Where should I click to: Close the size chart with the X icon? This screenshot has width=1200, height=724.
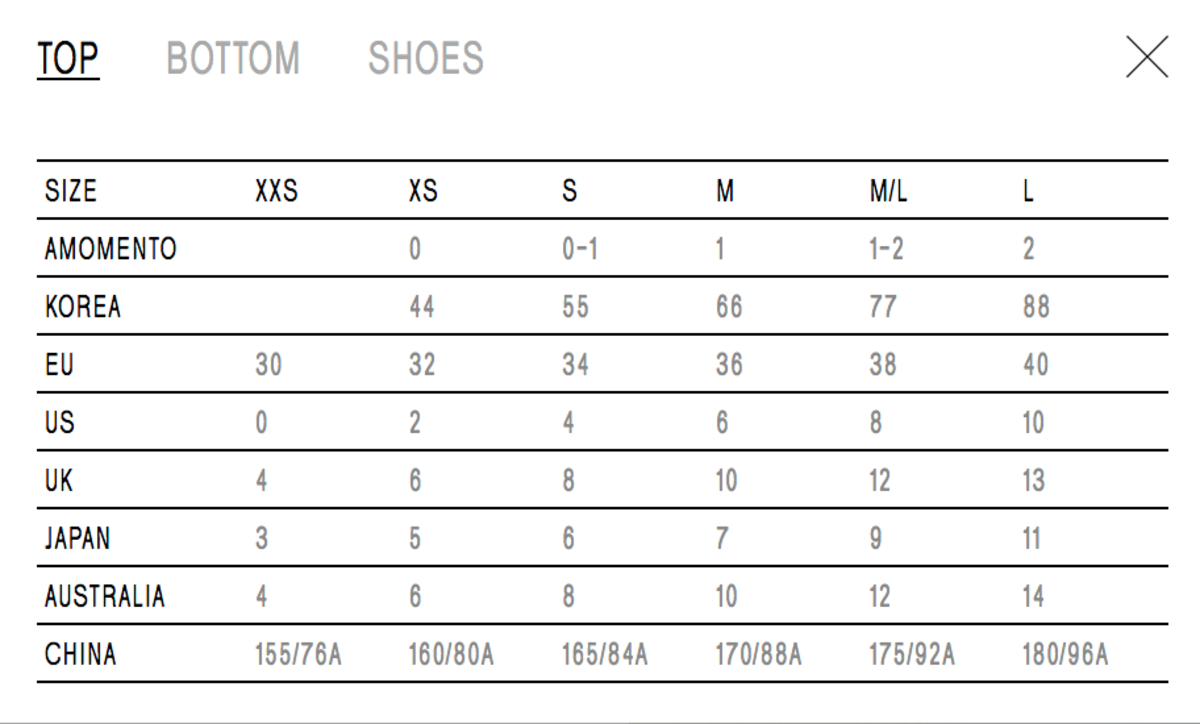pyautogui.click(x=1146, y=57)
